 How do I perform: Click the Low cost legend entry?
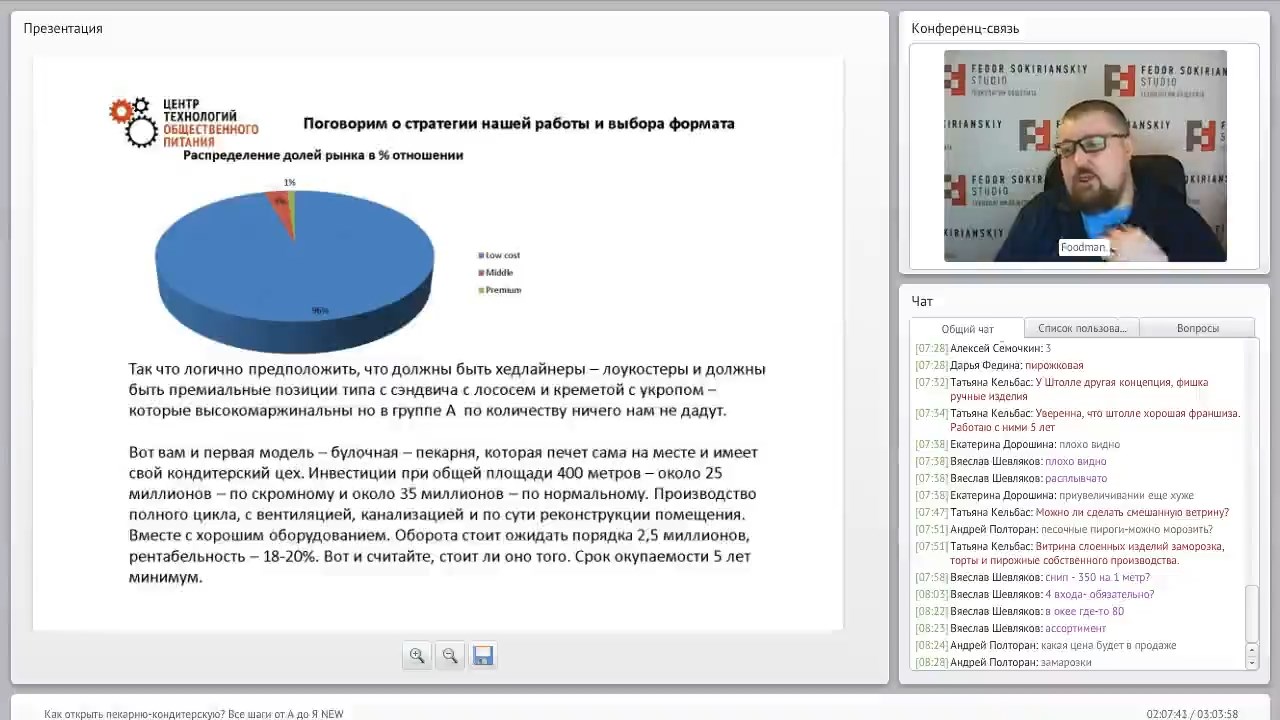pyautogui.click(x=499, y=255)
